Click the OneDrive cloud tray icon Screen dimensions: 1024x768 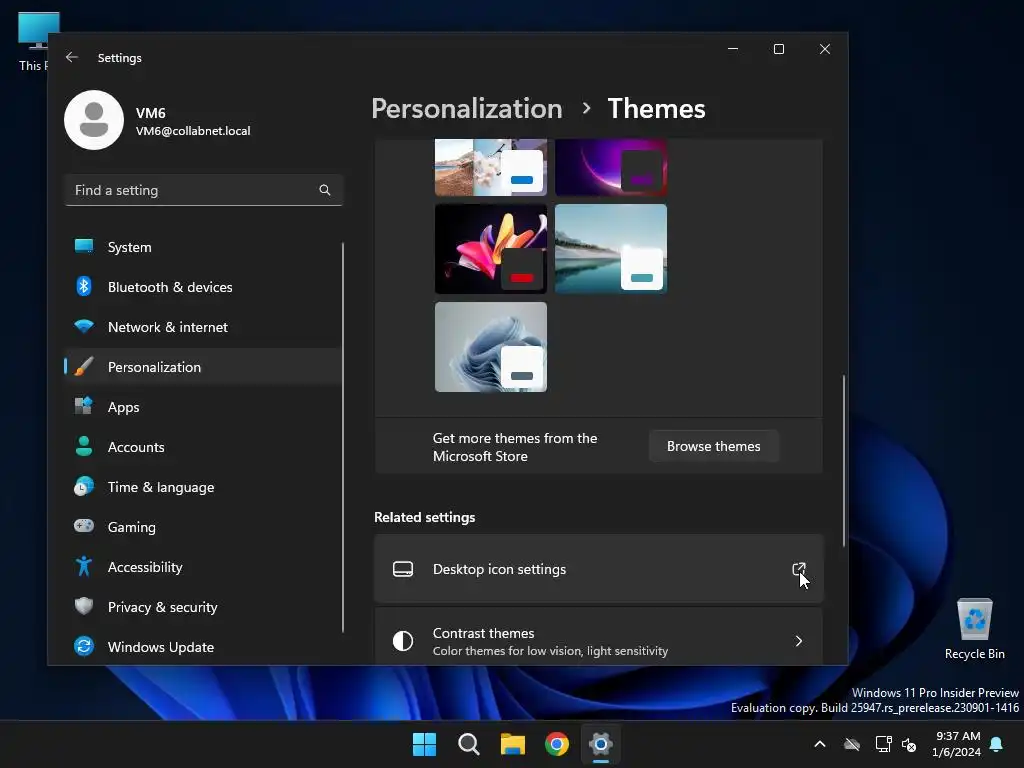point(852,744)
